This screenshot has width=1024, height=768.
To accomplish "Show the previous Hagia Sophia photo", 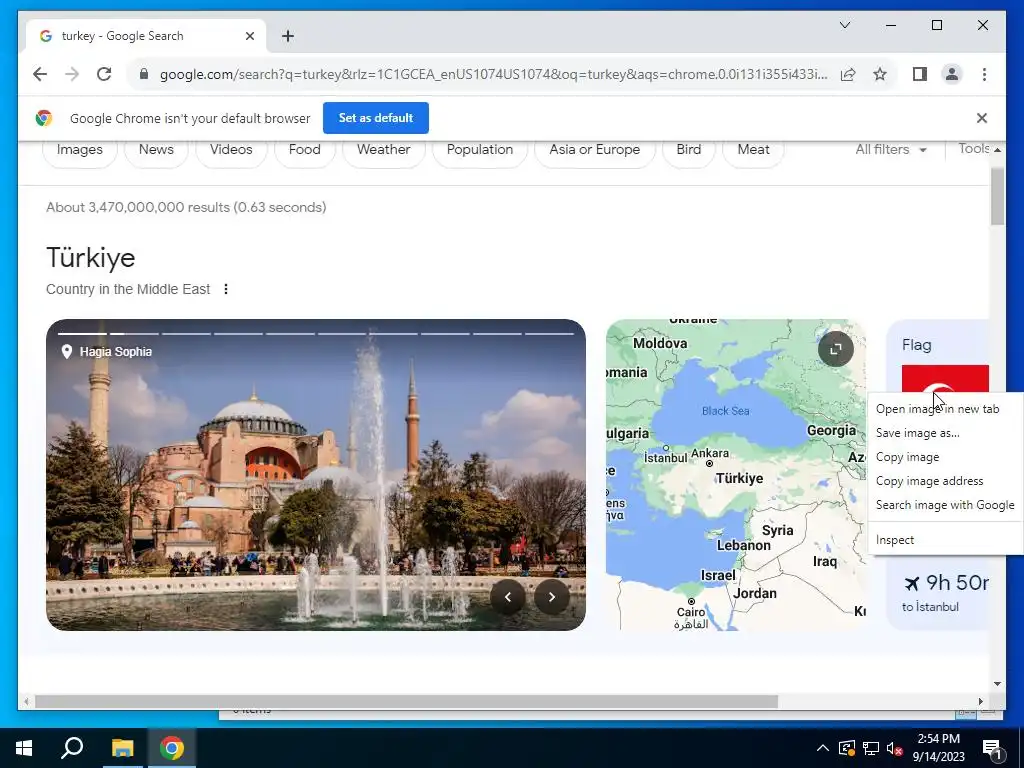I will coord(507,597).
